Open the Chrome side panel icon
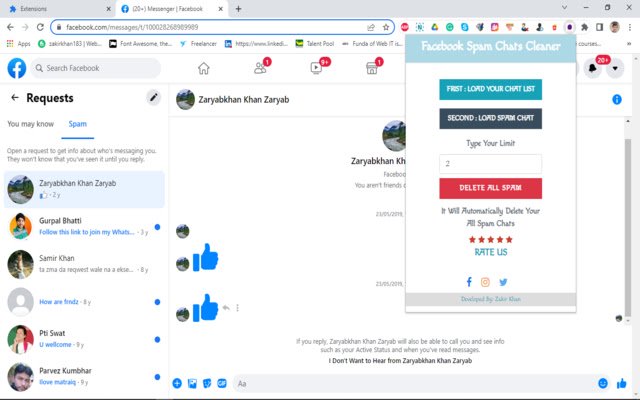Image resolution: width=640 pixels, height=400 pixels. point(599,27)
